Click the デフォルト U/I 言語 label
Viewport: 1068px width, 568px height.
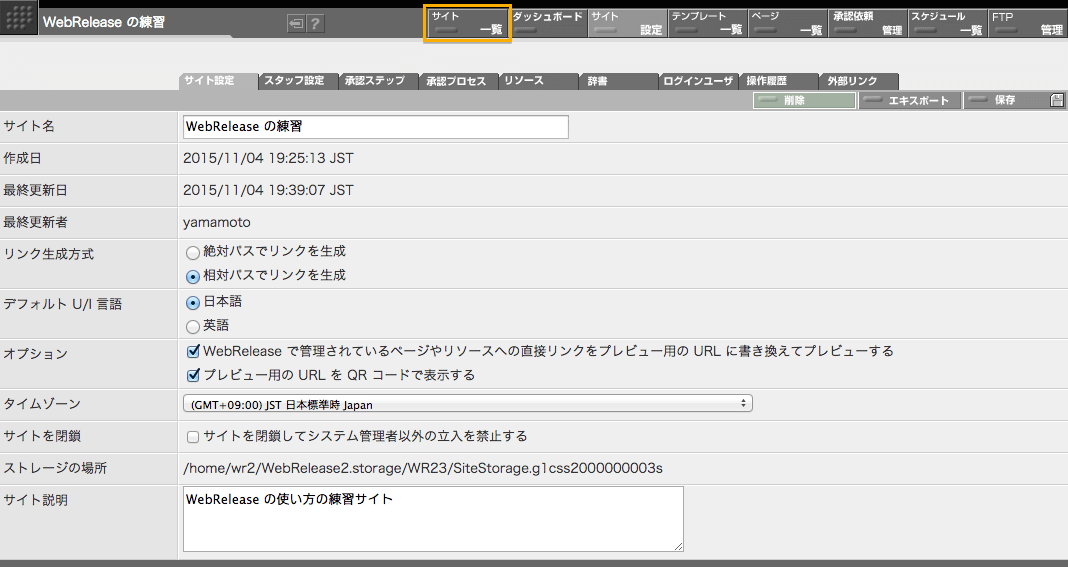pyautogui.click(x=63, y=304)
